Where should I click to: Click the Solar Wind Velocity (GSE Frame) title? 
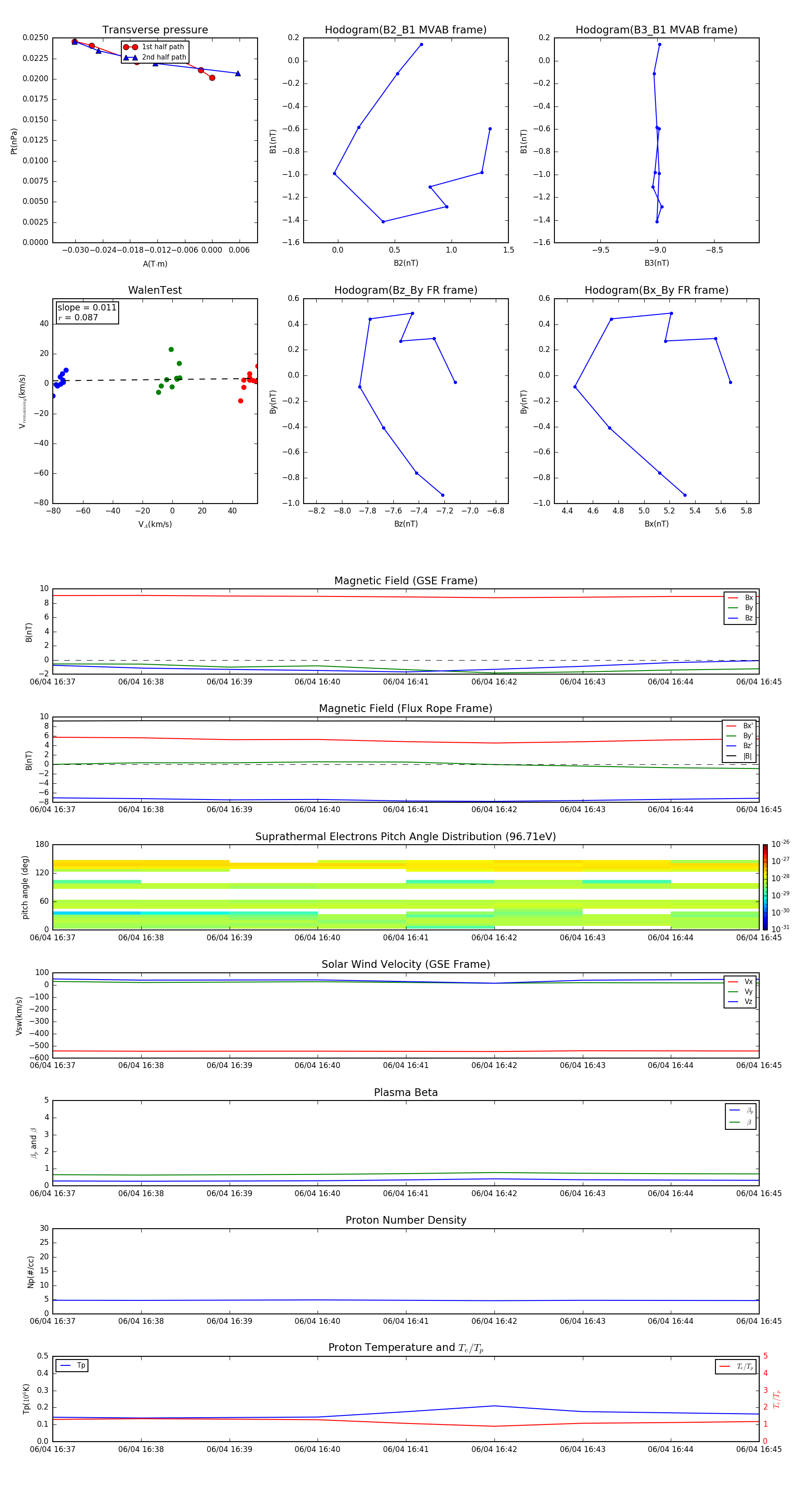406,964
